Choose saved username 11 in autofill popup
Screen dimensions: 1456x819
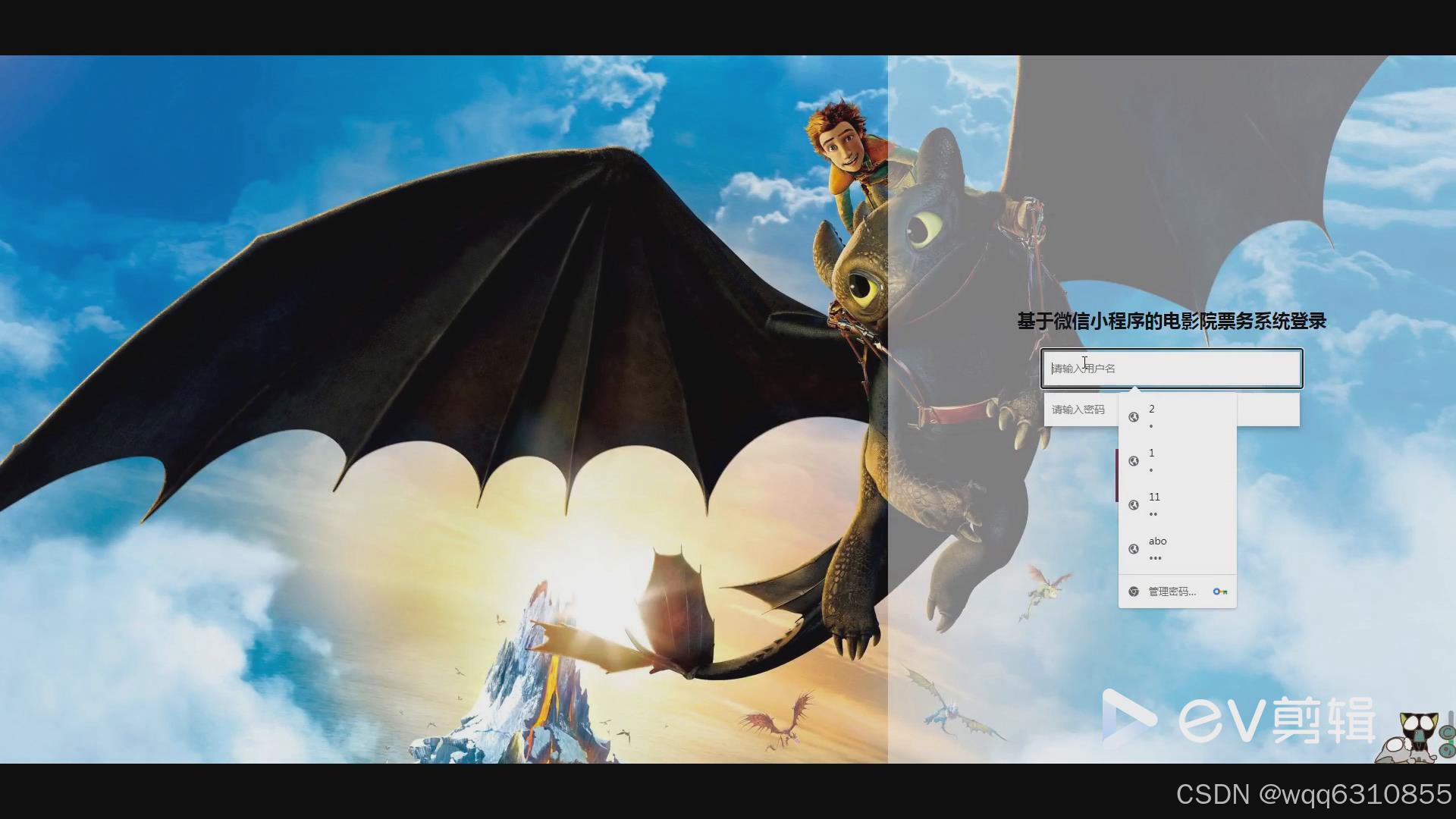[1177, 504]
